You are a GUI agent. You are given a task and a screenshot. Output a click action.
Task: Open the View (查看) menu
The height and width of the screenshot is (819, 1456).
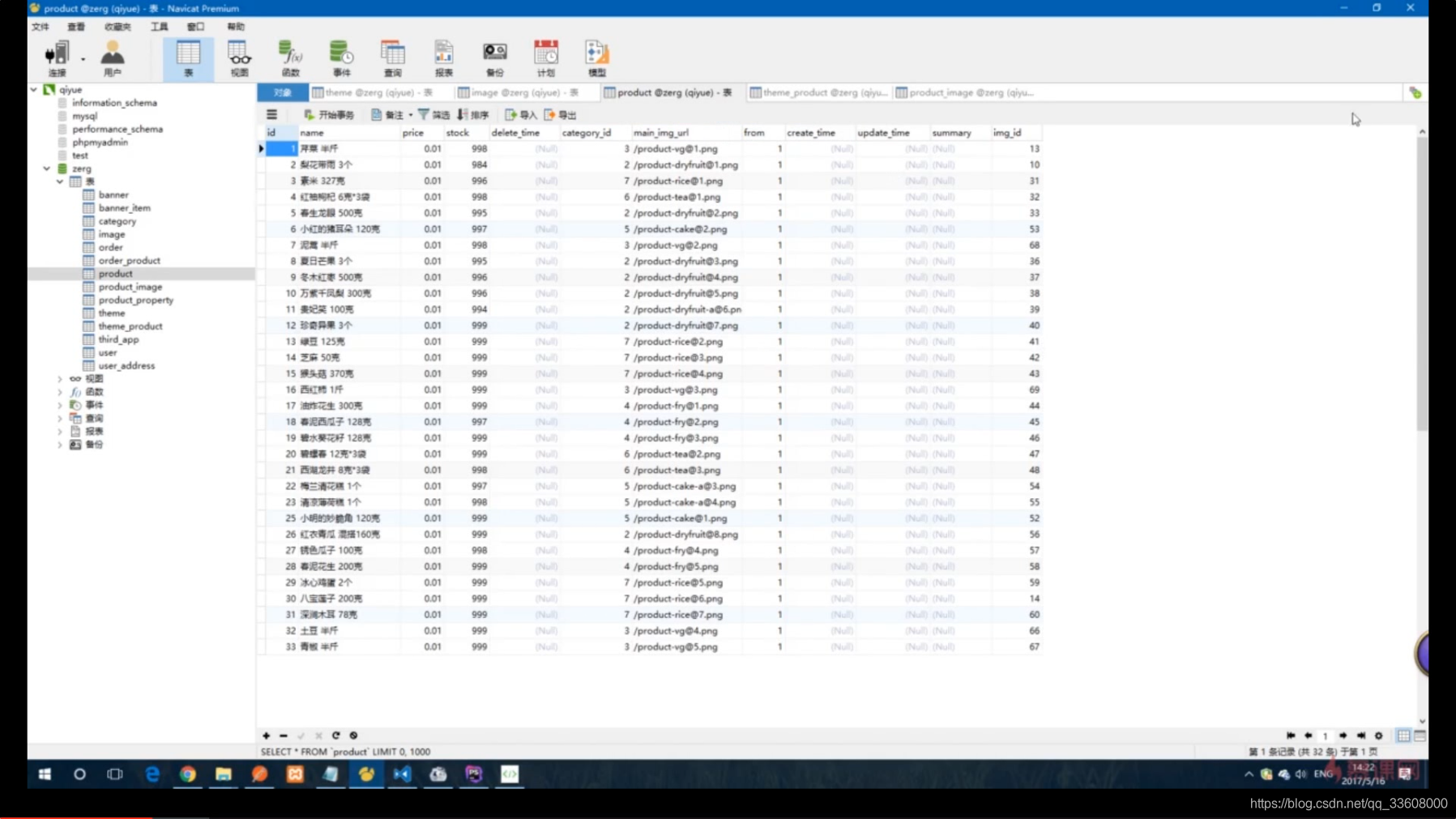[76, 27]
